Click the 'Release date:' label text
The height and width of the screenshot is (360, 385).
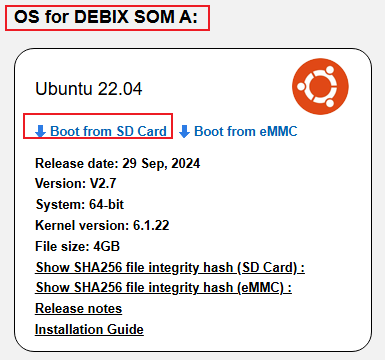coord(77,164)
